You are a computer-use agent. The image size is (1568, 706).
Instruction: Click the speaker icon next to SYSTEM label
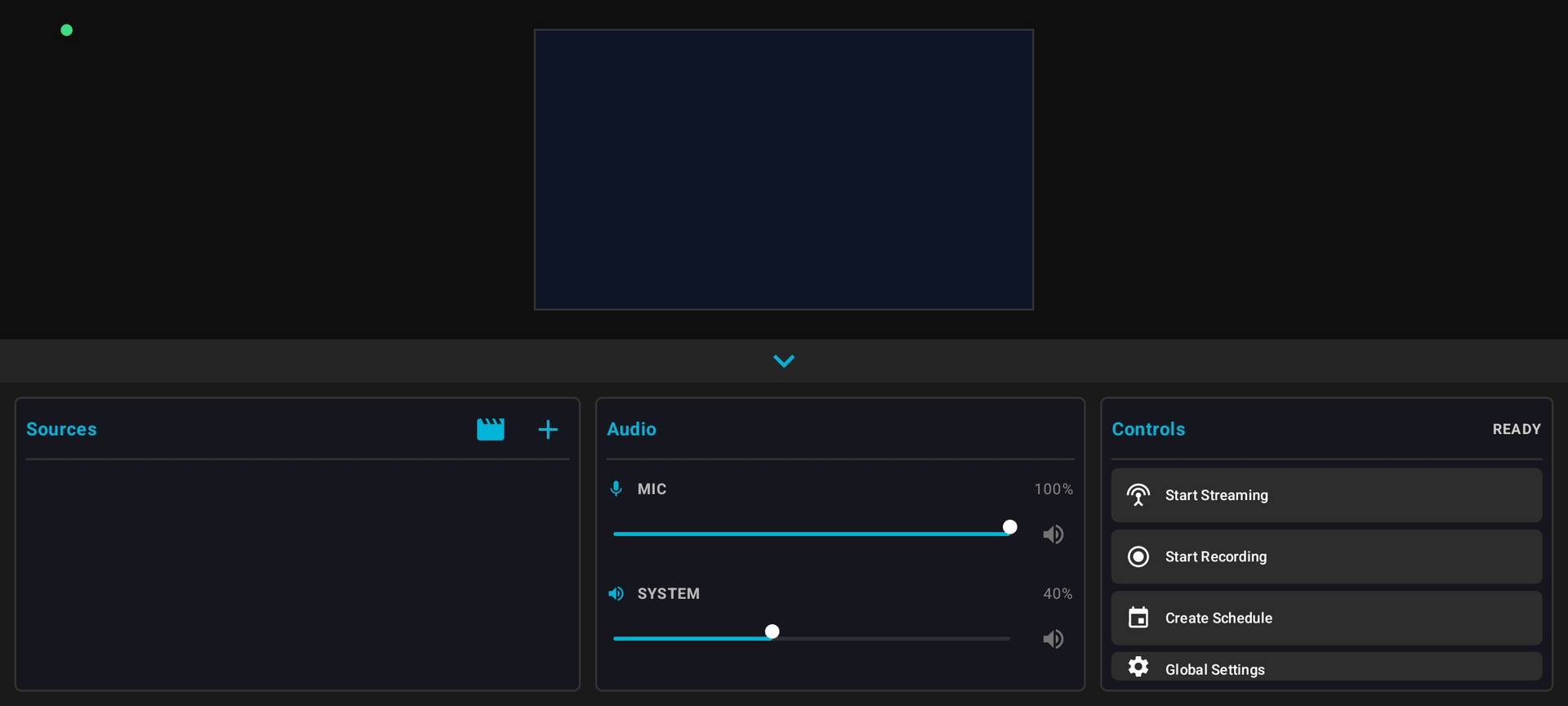pos(617,593)
